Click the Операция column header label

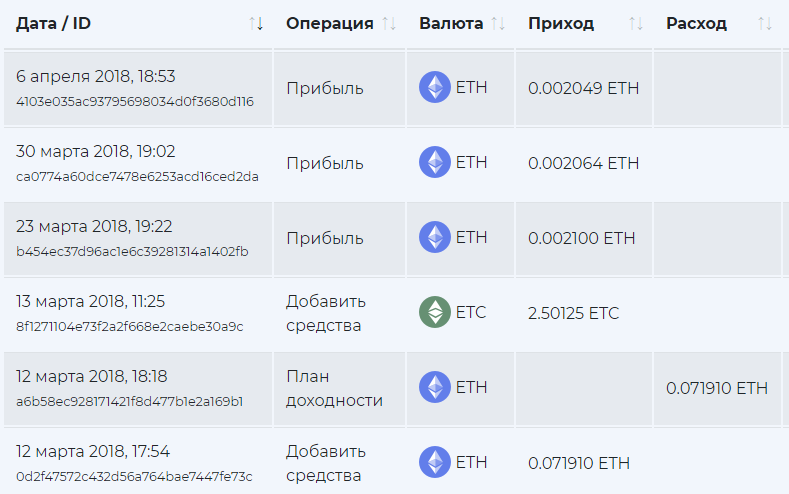point(329,23)
